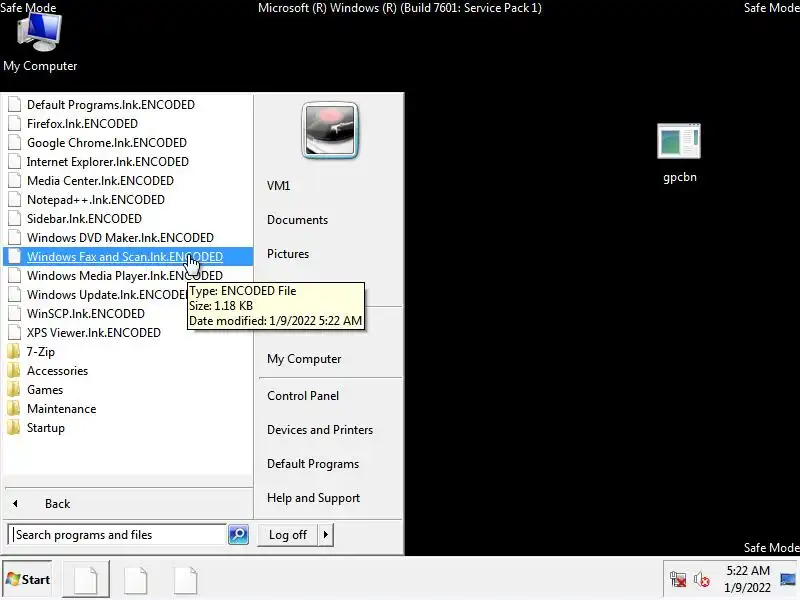The image size is (800, 600).
Task: Select Google Chrome.lnk.ENCODED entry
Action: 107,142
